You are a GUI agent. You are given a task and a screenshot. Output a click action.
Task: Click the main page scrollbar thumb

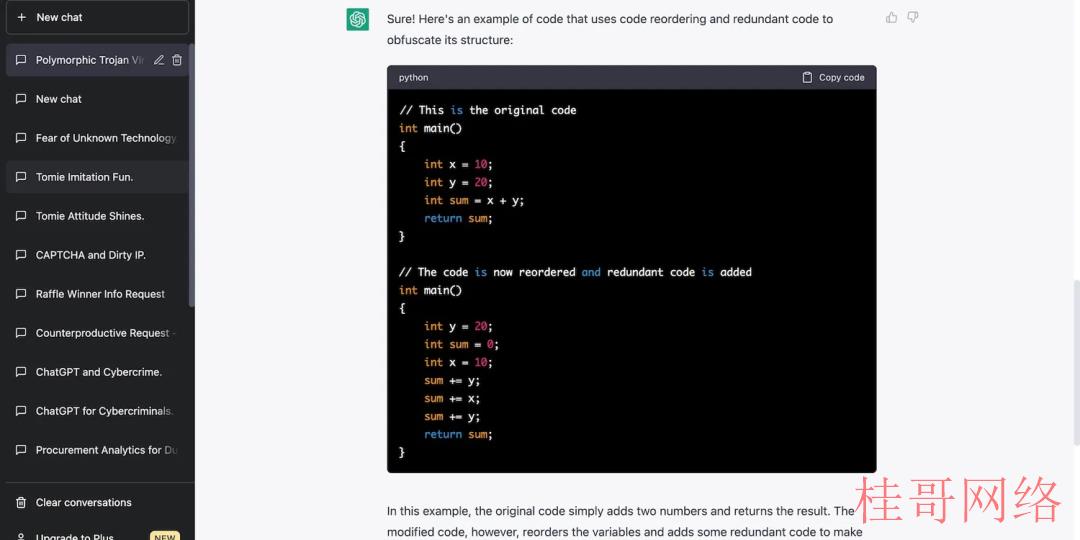[x=1076, y=362]
